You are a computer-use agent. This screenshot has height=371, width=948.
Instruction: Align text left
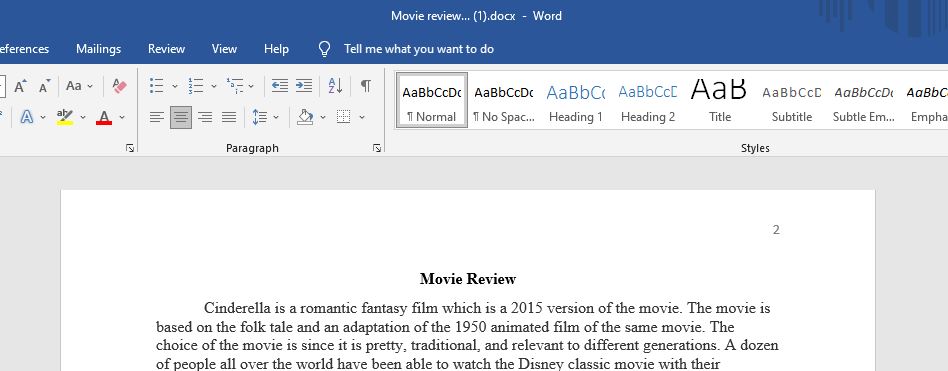click(157, 117)
